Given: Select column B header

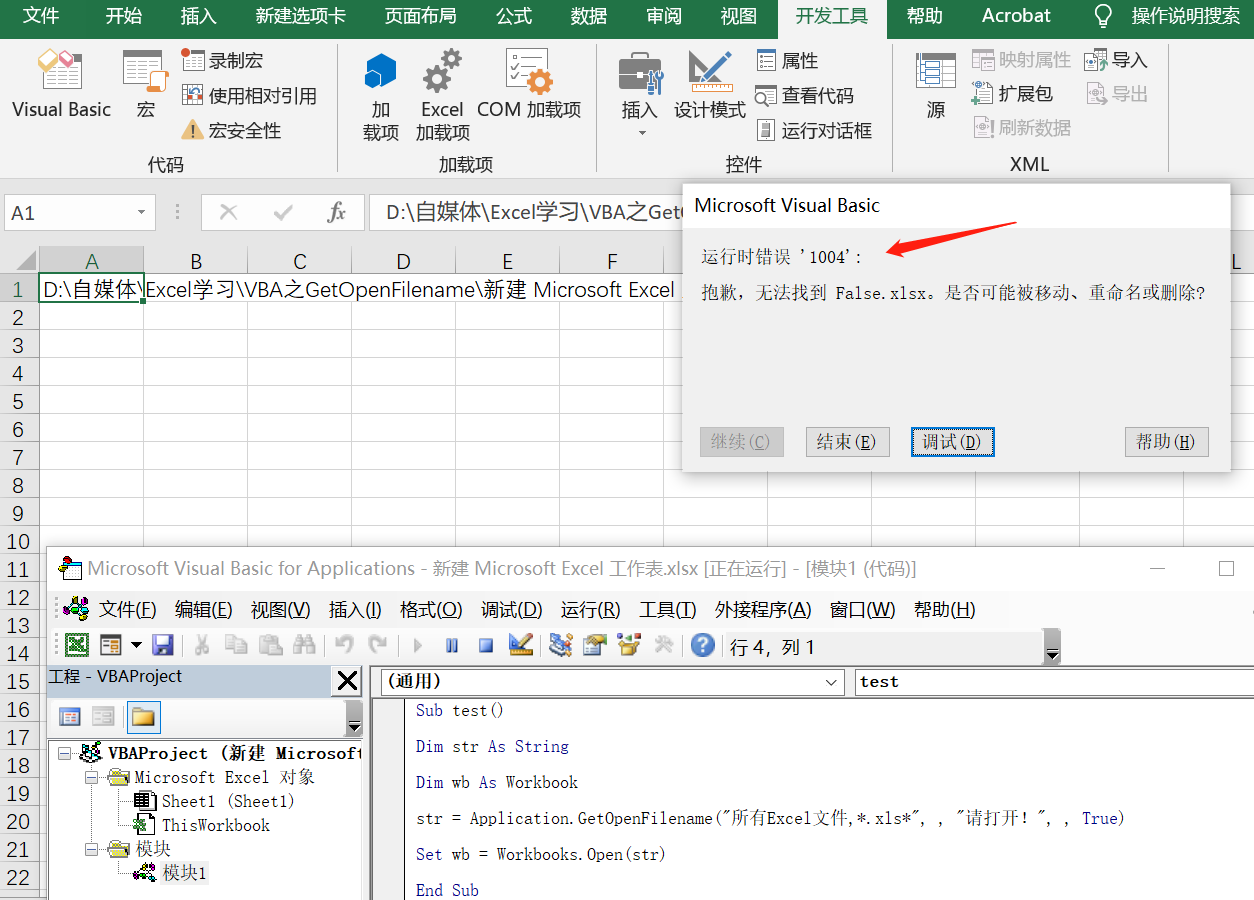Looking at the screenshot, I should [196, 261].
